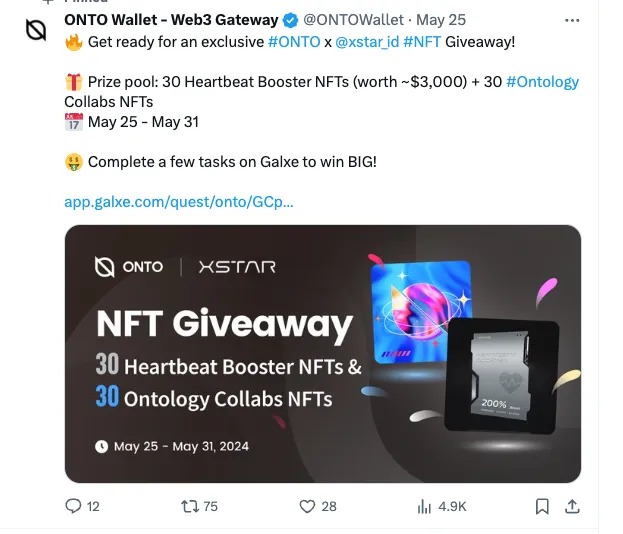623x534 pixels.
Task: Reply to the ONTO giveaway tweet
Action: tap(73, 506)
